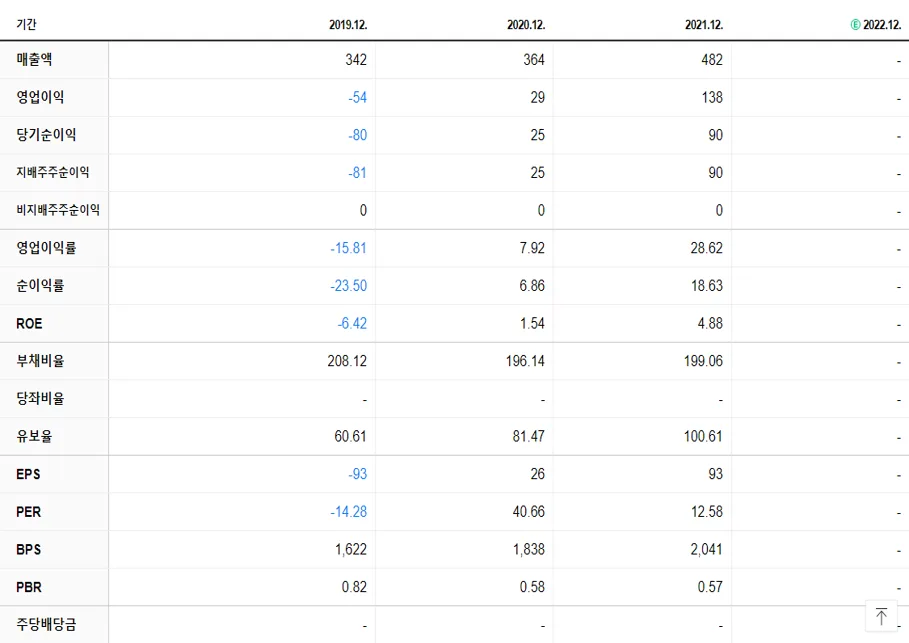This screenshot has height=643, width=909.
Task: Click the 매출액 row label
Action: coord(34,59)
